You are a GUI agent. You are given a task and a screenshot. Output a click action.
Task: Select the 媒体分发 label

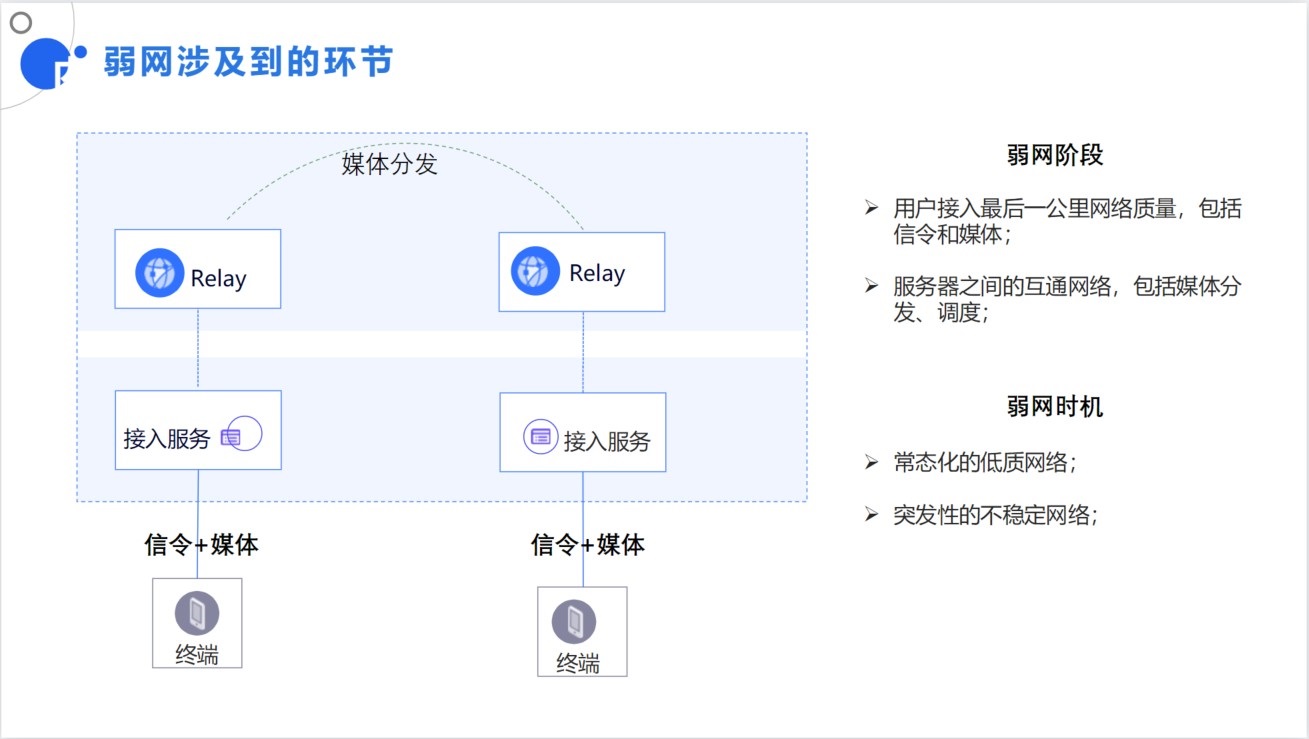click(x=390, y=164)
